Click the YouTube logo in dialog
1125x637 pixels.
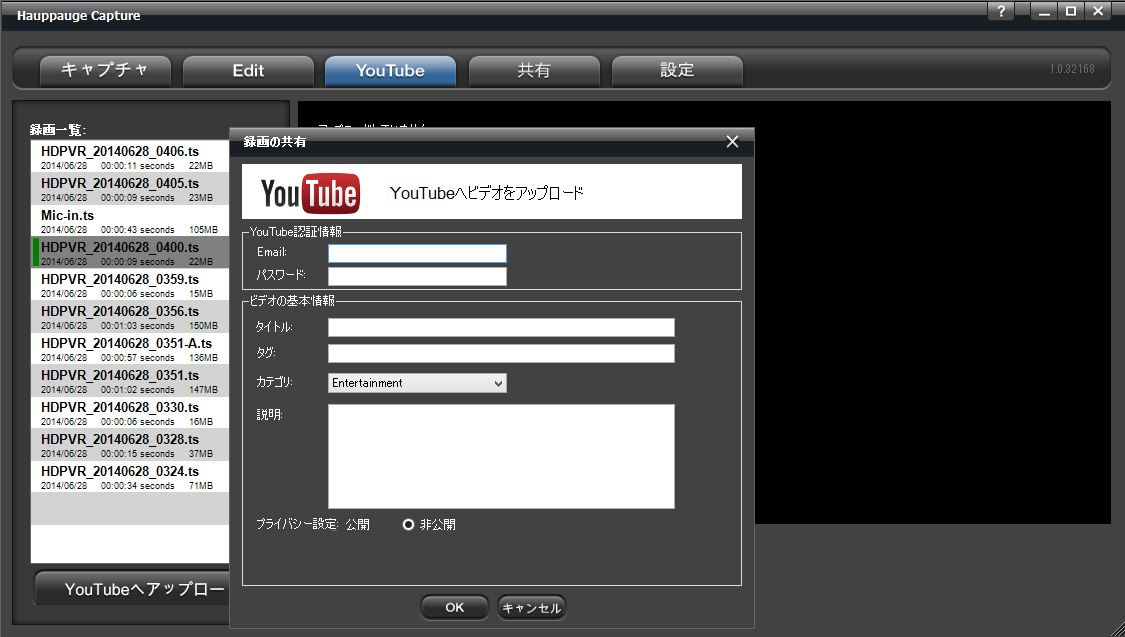(x=310, y=193)
